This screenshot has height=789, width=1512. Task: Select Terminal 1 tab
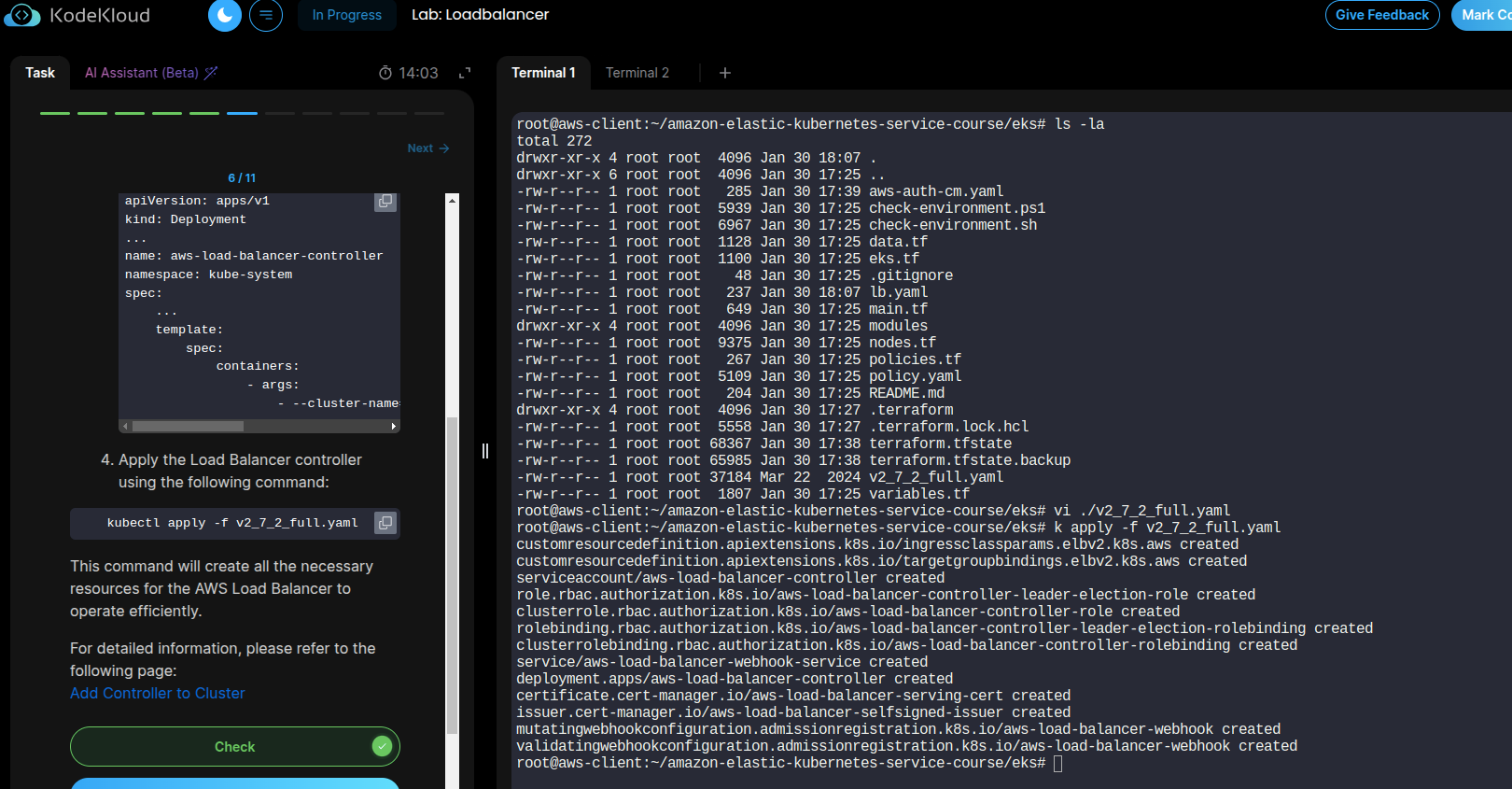click(x=543, y=73)
